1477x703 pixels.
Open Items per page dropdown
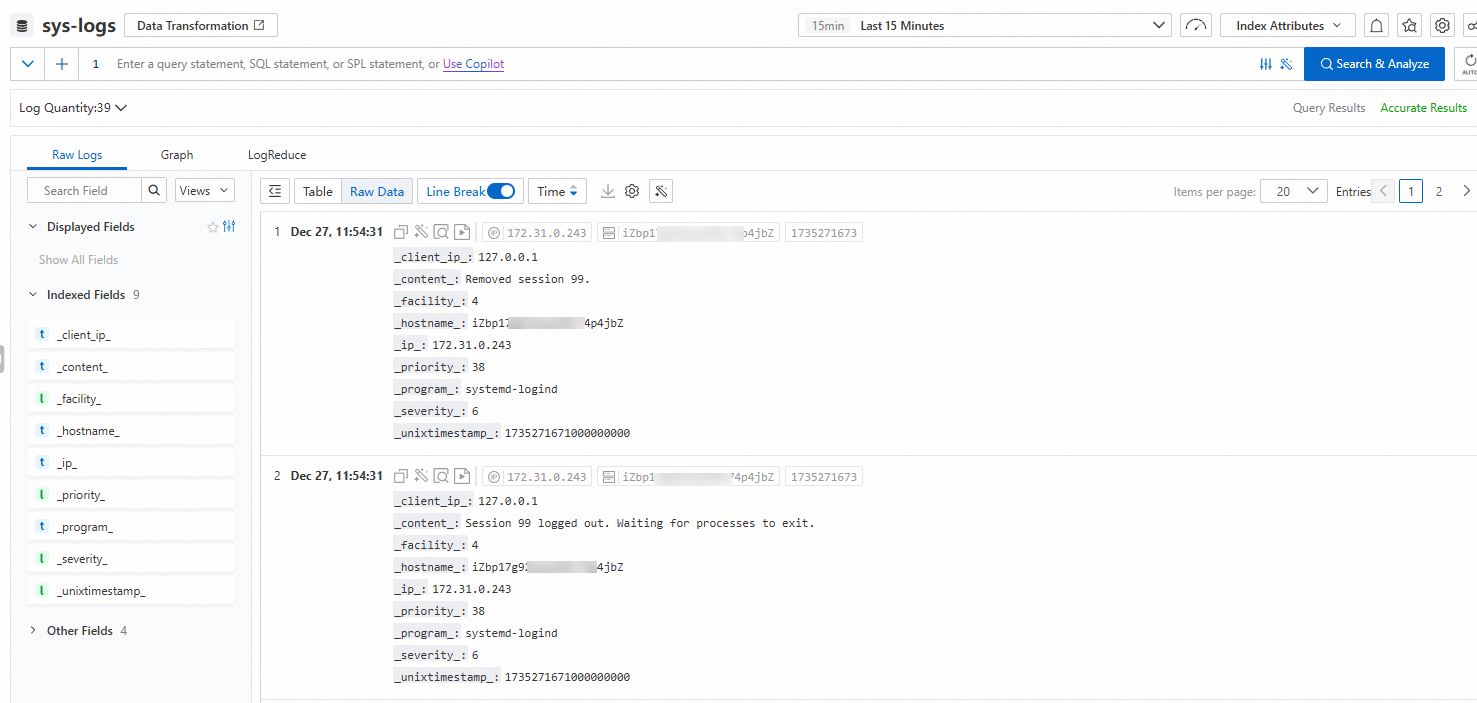click(x=1294, y=191)
